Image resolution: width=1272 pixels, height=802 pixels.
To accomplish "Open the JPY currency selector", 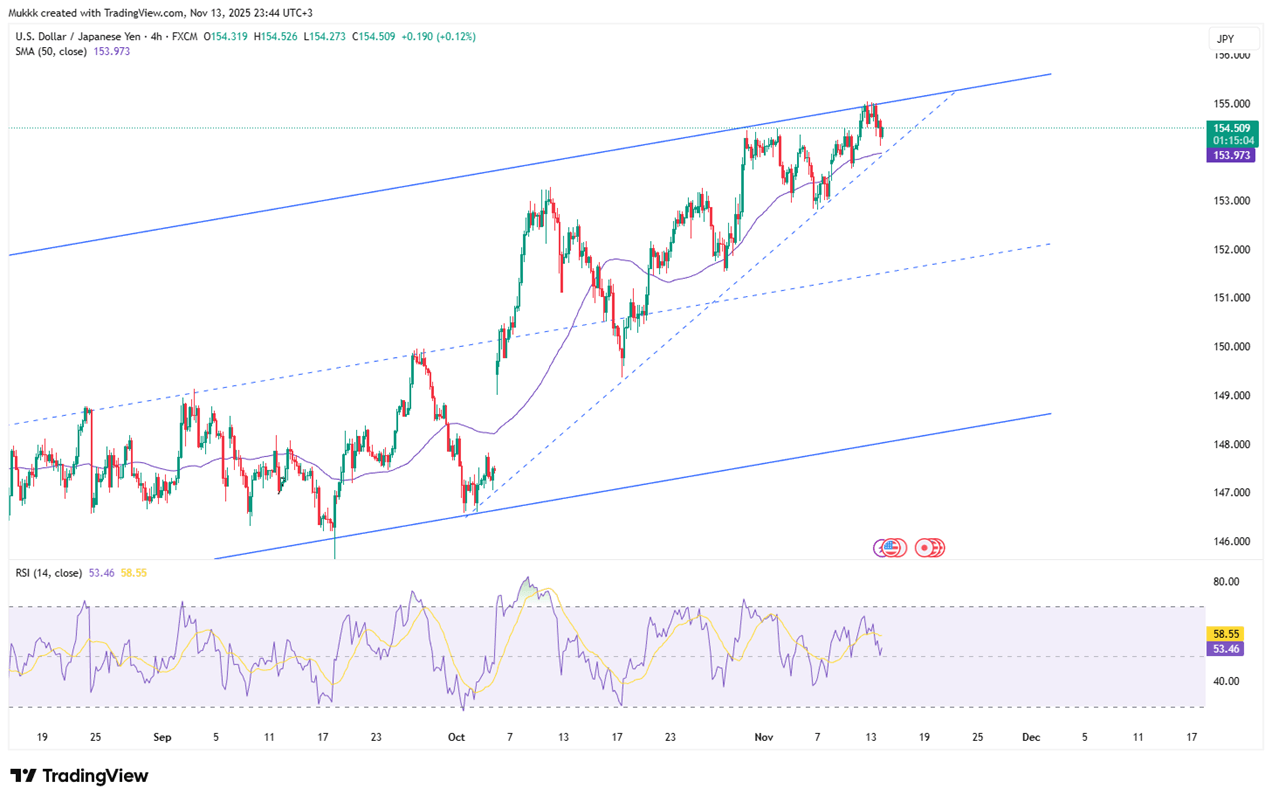I will (1225, 39).
